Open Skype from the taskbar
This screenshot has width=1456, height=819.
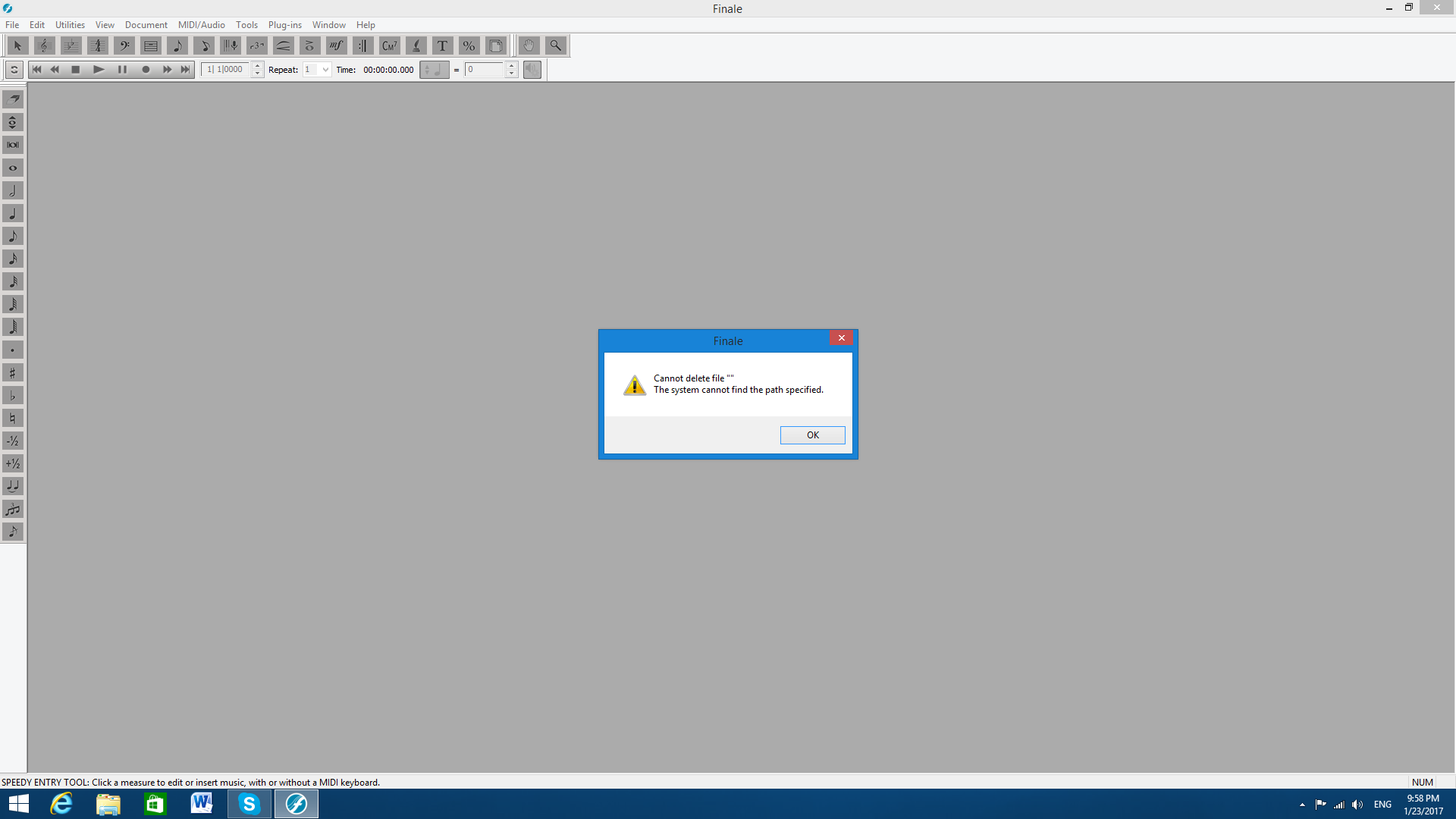(x=249, y=804)
